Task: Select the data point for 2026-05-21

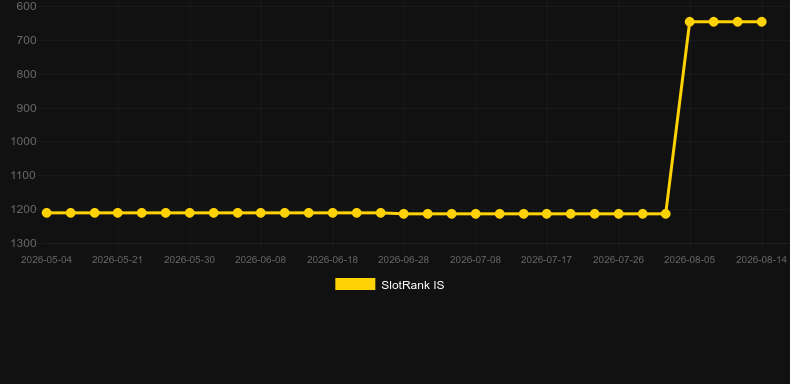Action: point(118,213)
